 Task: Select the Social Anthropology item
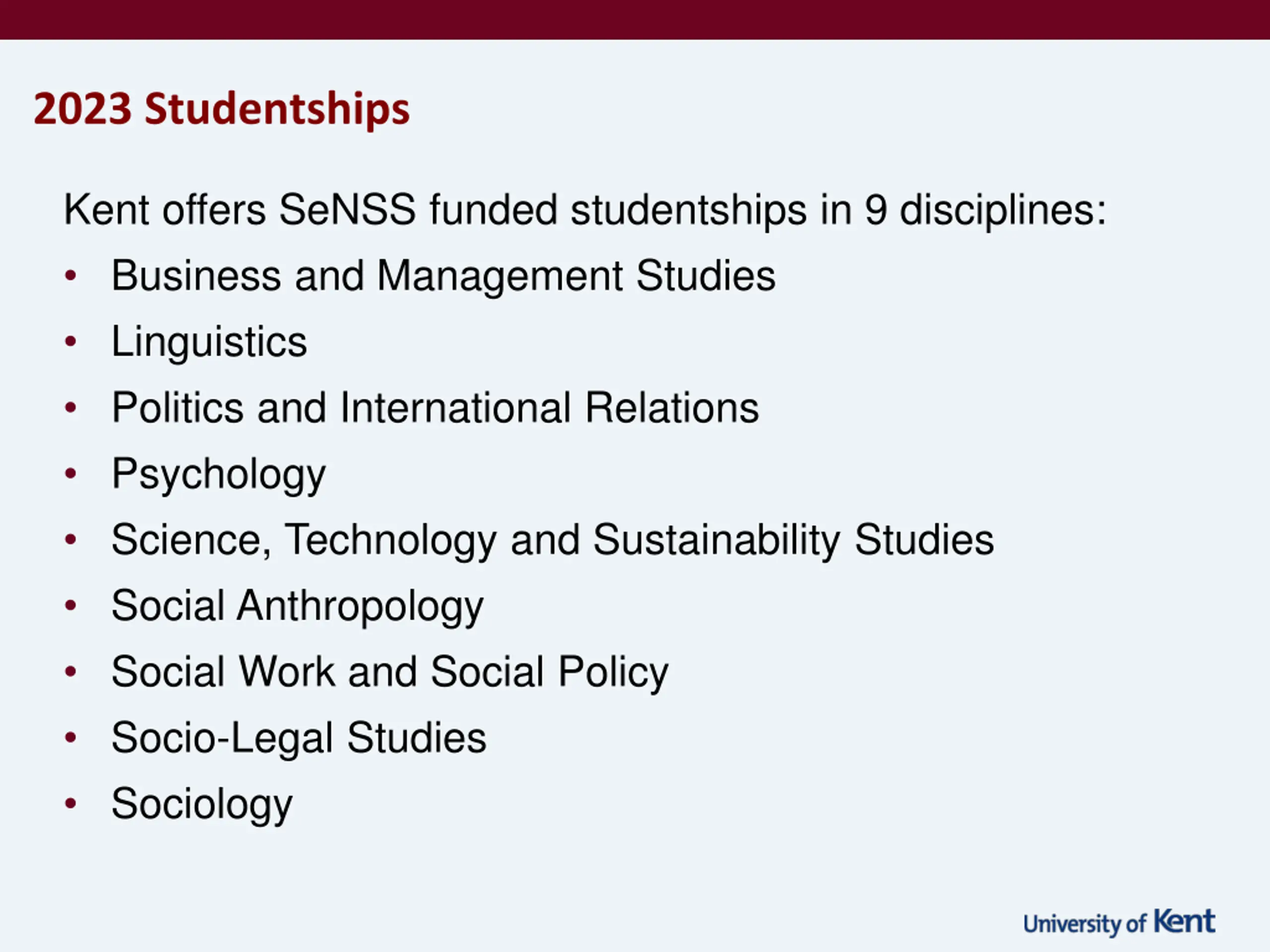[297, 606]
